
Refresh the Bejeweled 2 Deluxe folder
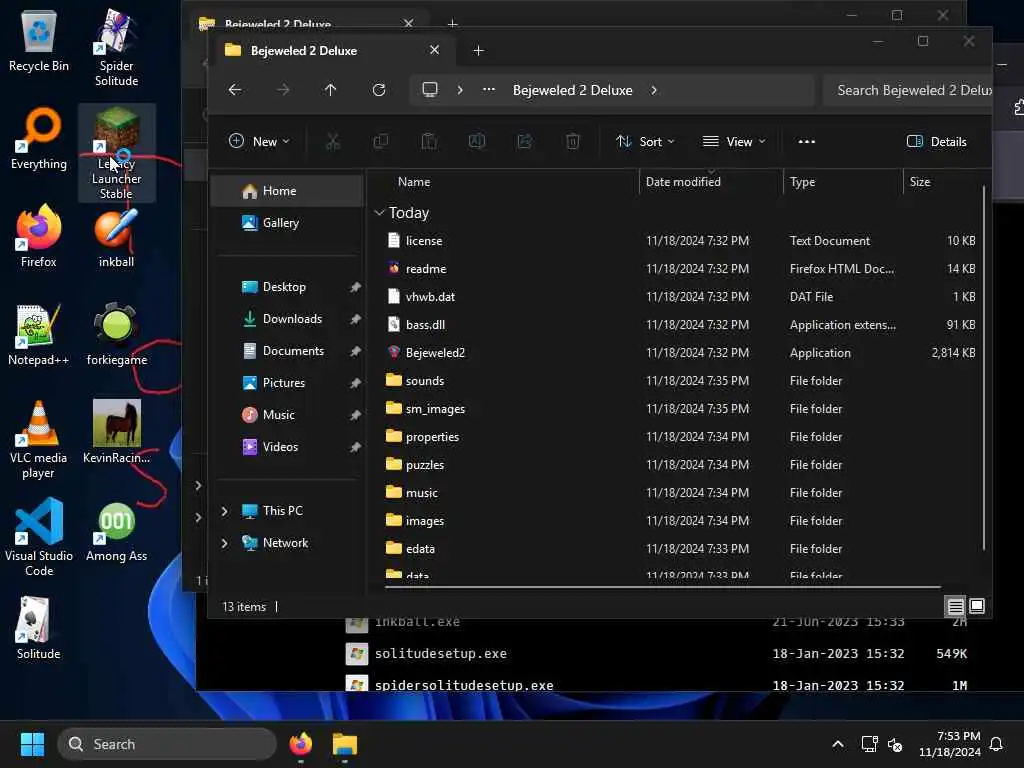click(x=379, y=90)
